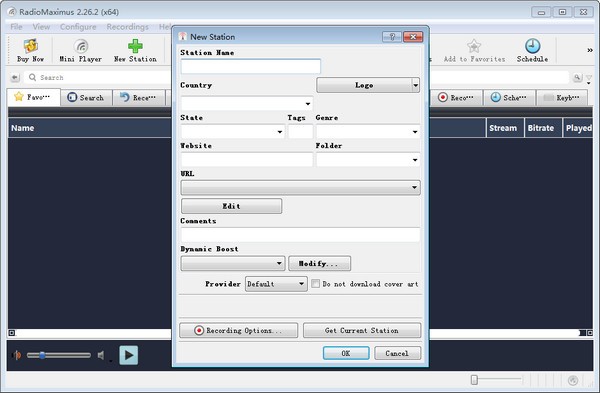Open the small dropdown arrow near speaker
Screen dimensions: 600x393
[111, 361]
